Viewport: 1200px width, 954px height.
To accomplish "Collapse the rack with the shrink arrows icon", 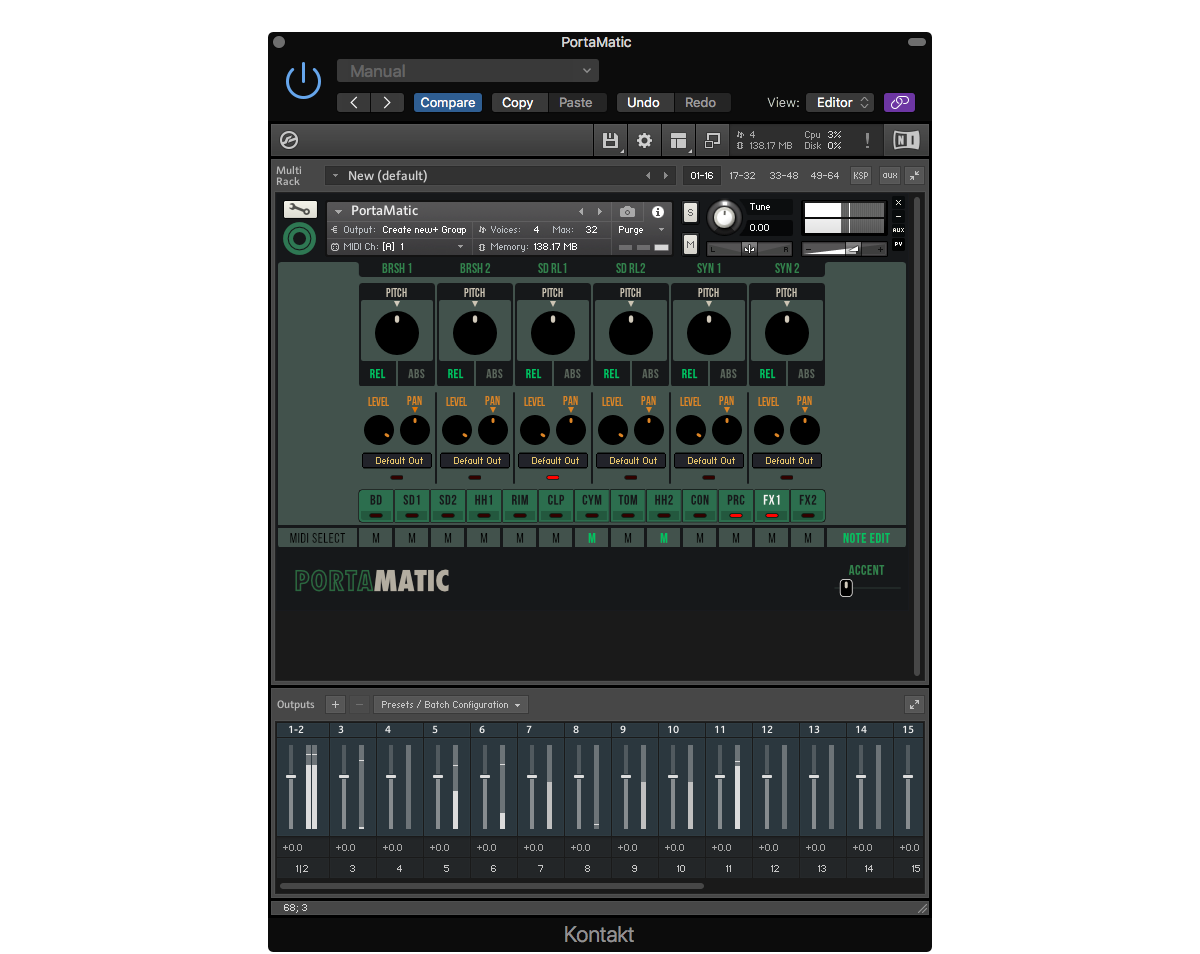I will click(x=914, y=175).
